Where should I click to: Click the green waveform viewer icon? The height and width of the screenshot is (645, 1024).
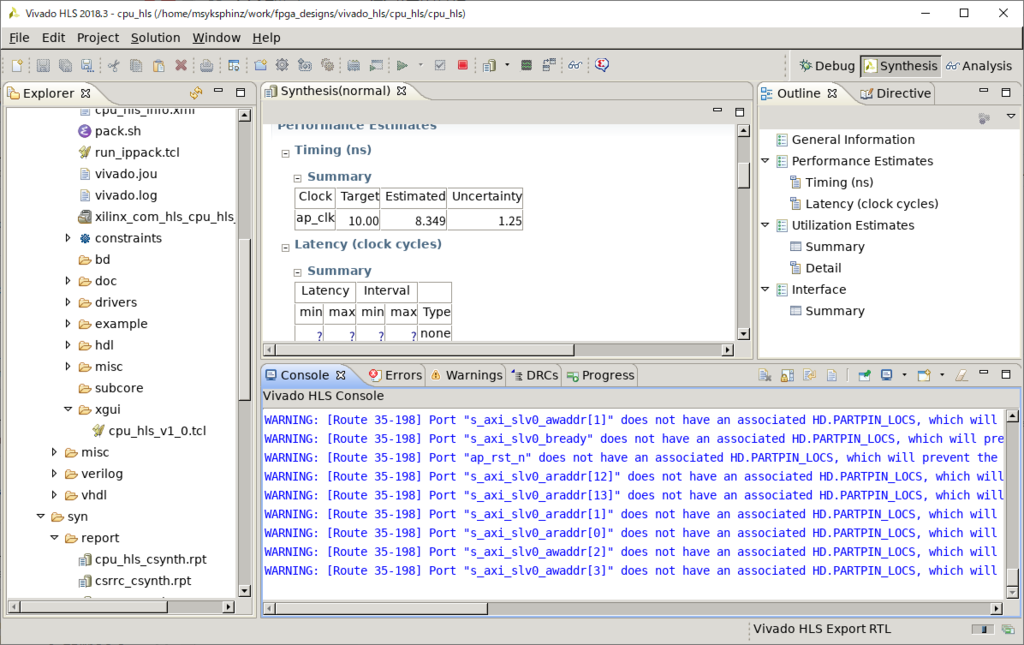(526, 65)
